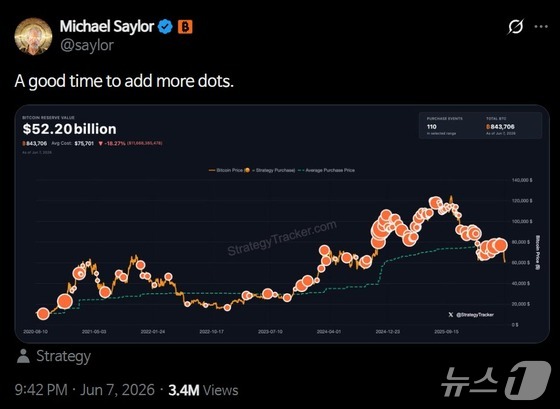This screenshot has height=409, width=560.
Task: Click the blue verified checkmark badge
Action: pos(165,27)
